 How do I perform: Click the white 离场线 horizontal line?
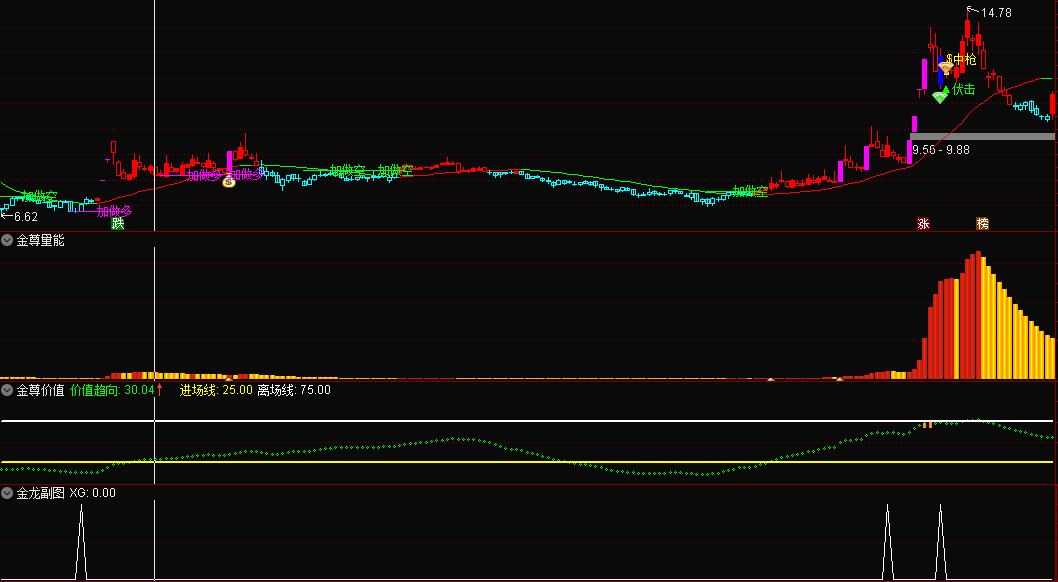coord(526,421)
